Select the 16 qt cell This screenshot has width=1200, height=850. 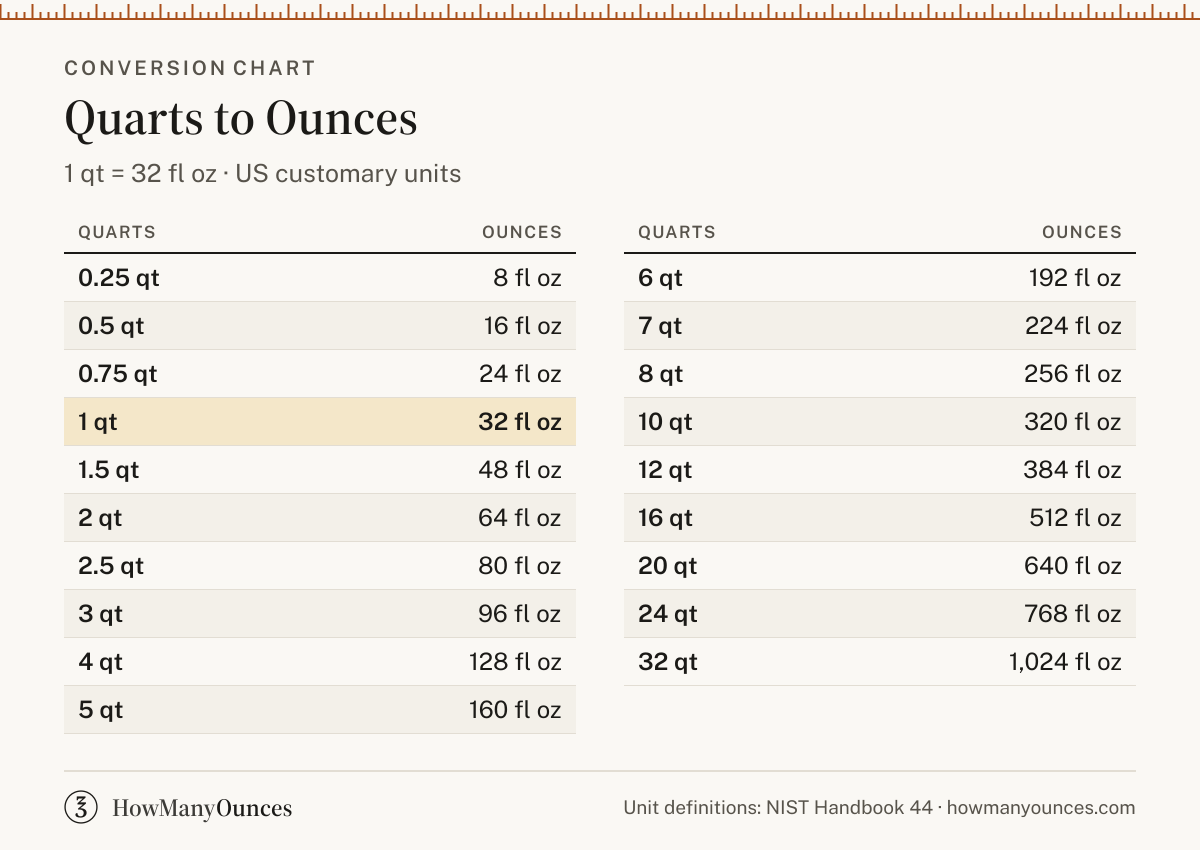[x=665, y=518]
